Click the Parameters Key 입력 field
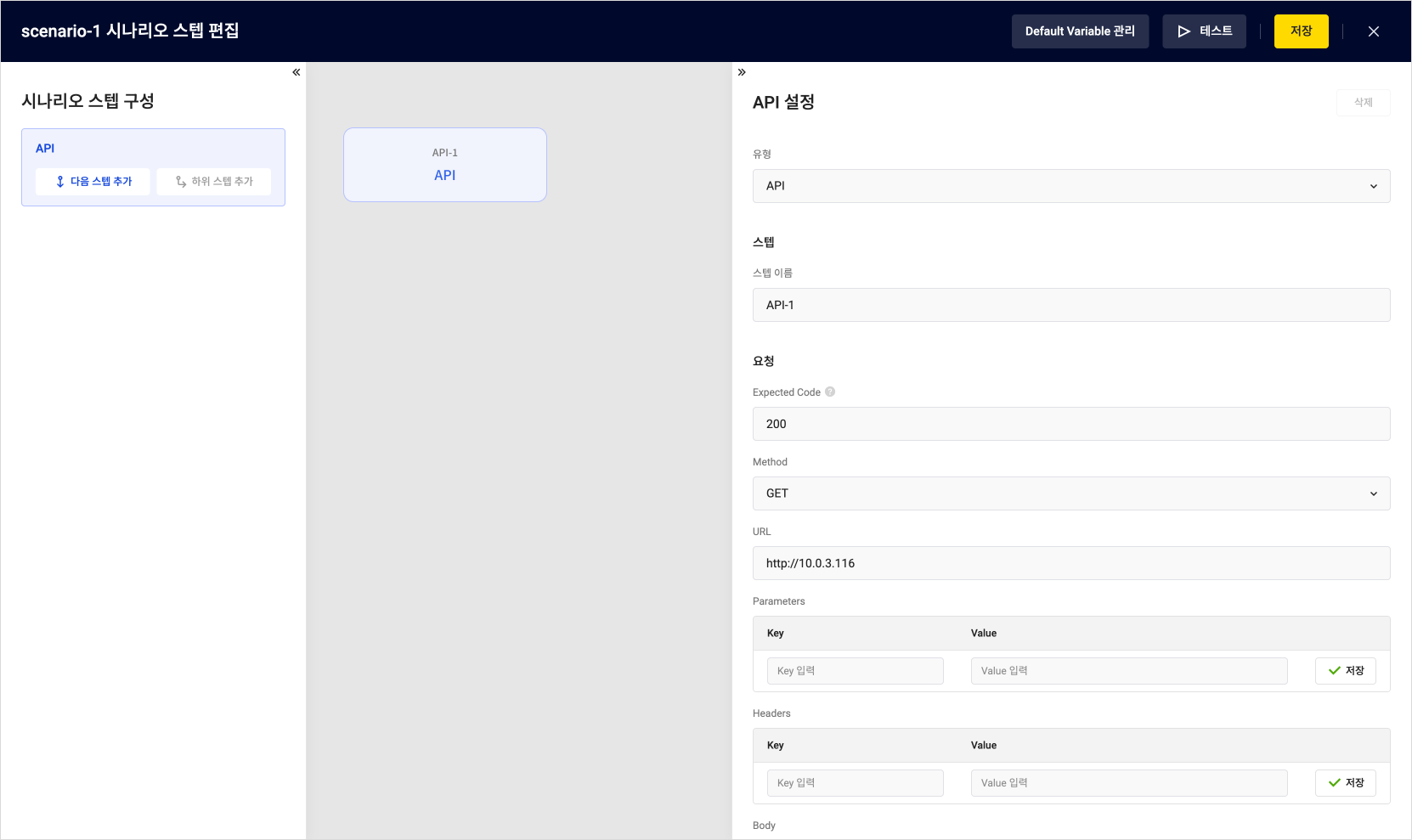The height and width of the screenshot is (840, 1412). point(855,671)
